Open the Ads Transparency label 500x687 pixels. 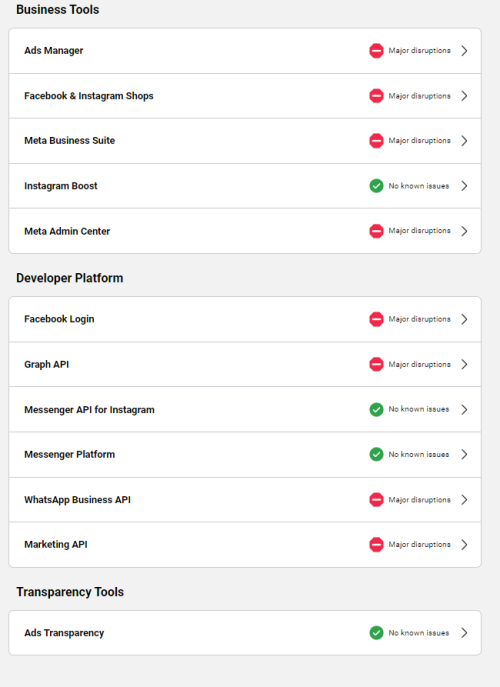click(x=64, y=633)
